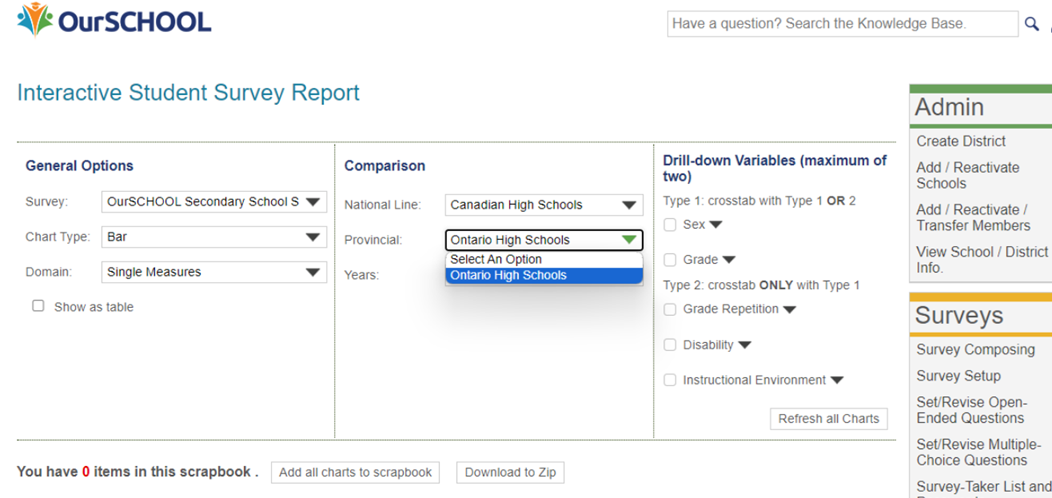
Task: Open the National Line dropdown
Action: coord(544,205)
